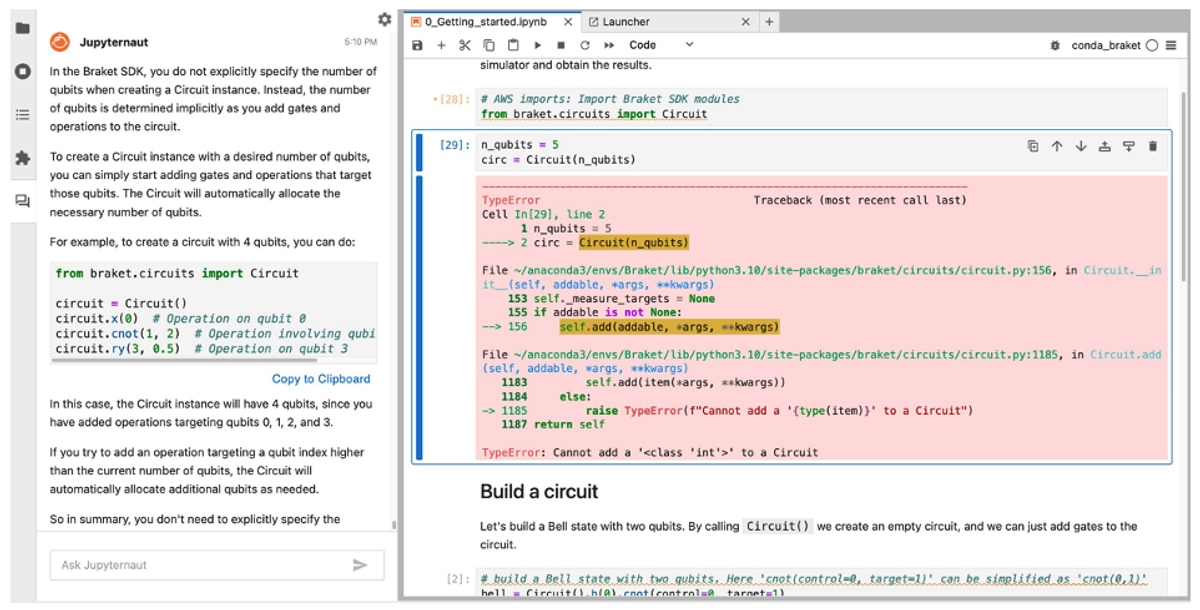Restart the kernel with the circular arrow icon
The width and height of the screenshot is (1200, 610).
[585, 45]
